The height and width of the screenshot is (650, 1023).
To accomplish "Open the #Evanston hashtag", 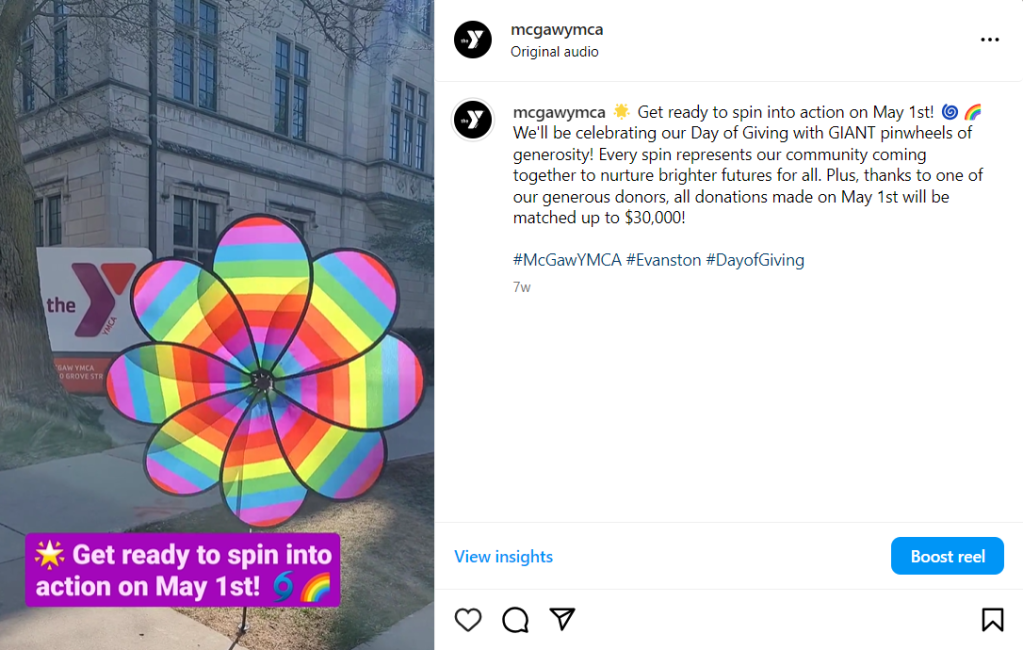I will [x=663, y=260].
